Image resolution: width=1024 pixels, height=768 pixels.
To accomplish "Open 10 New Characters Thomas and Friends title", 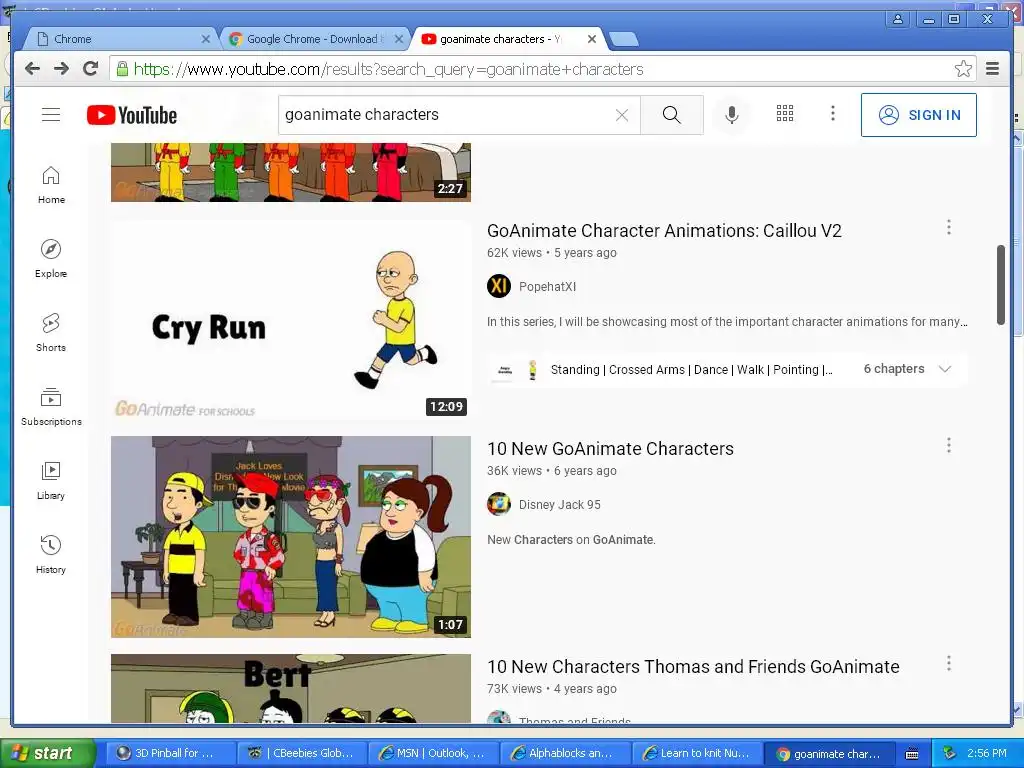I will click(x=694, y=667).
